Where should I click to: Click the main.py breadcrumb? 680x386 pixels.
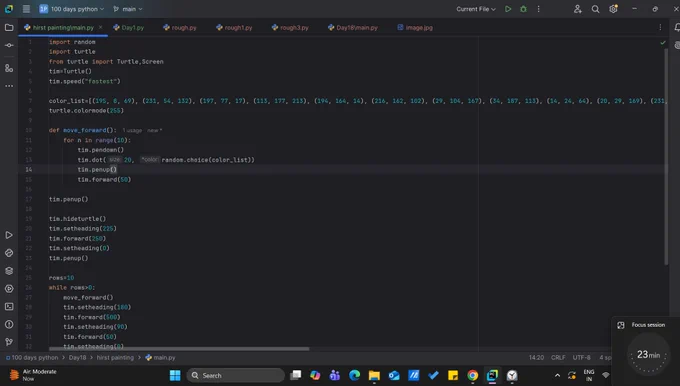[160, 358]
